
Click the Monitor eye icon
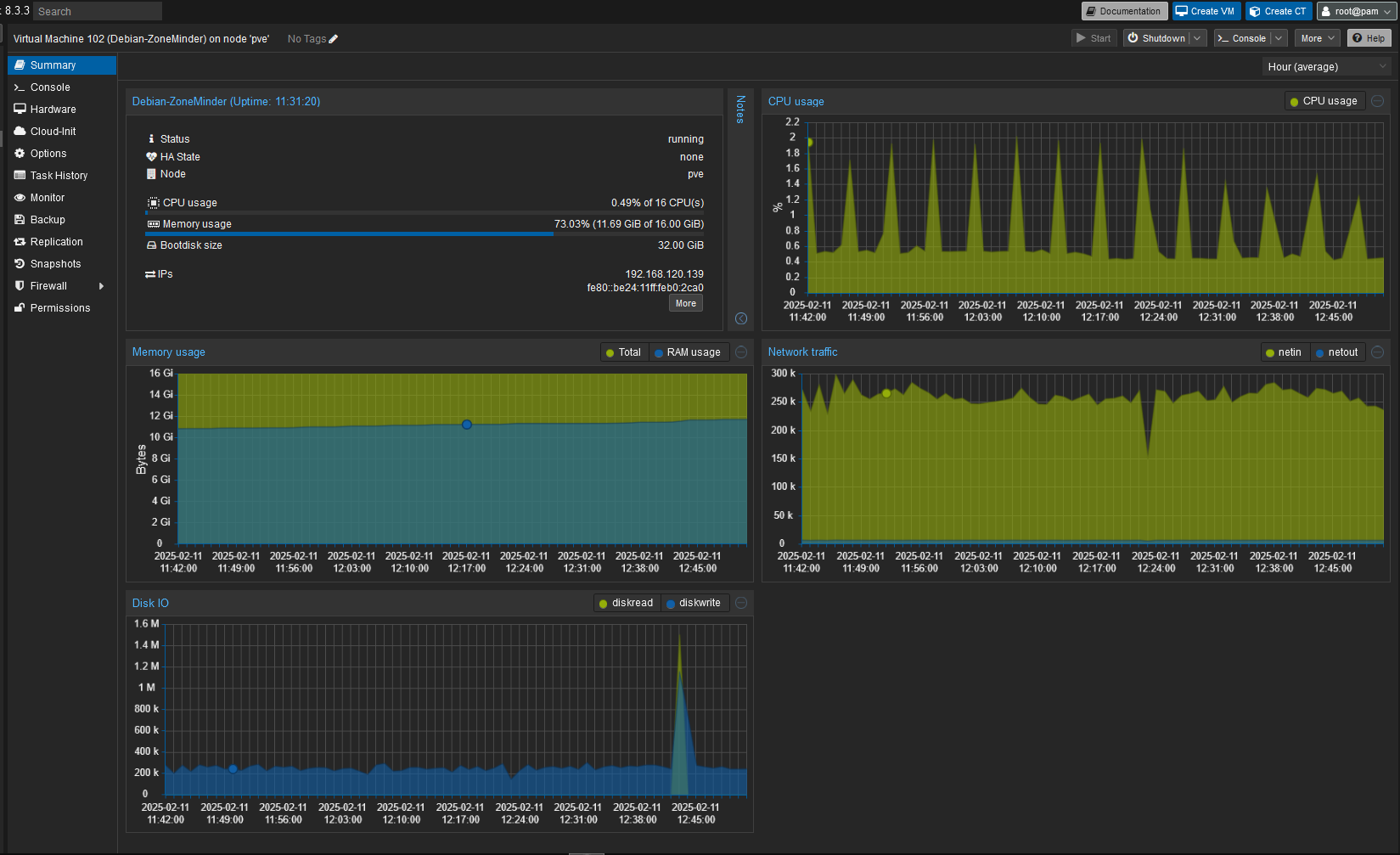tap(20, 198)
